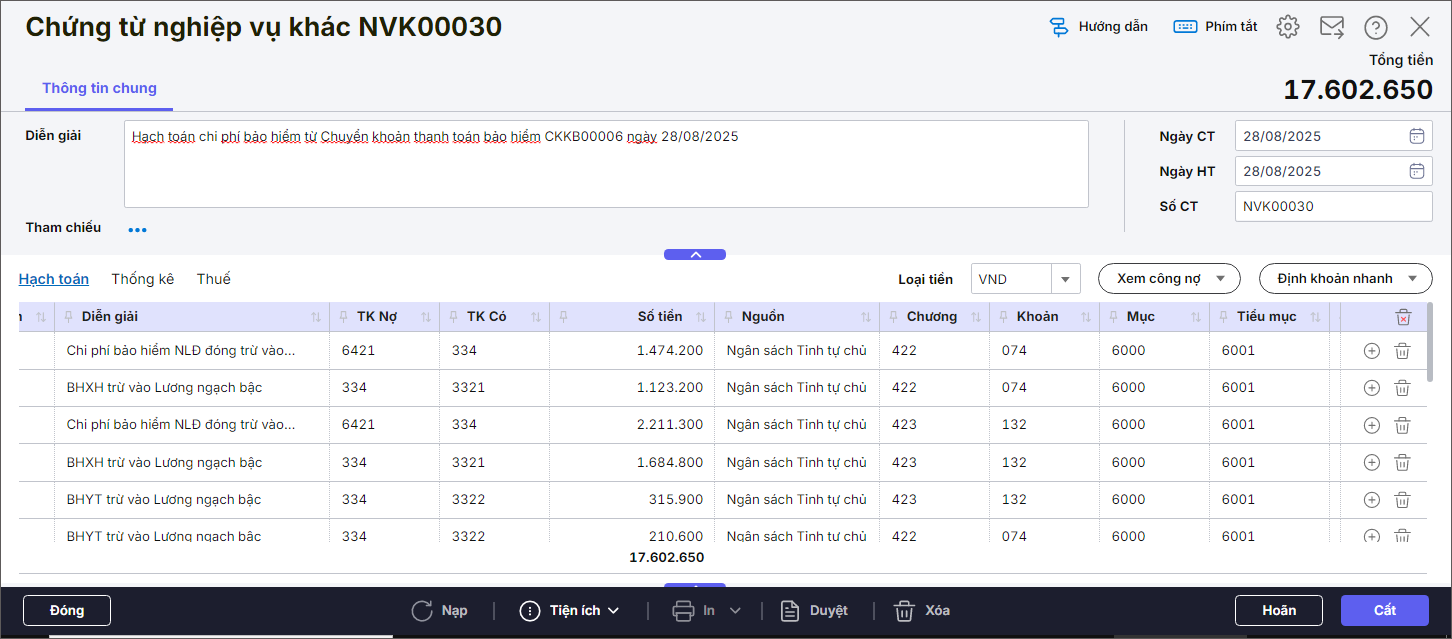Viewport: 1452px width, 639px height.
Task: Switch to the Thống kê tab
Action: tap(142, 279)
